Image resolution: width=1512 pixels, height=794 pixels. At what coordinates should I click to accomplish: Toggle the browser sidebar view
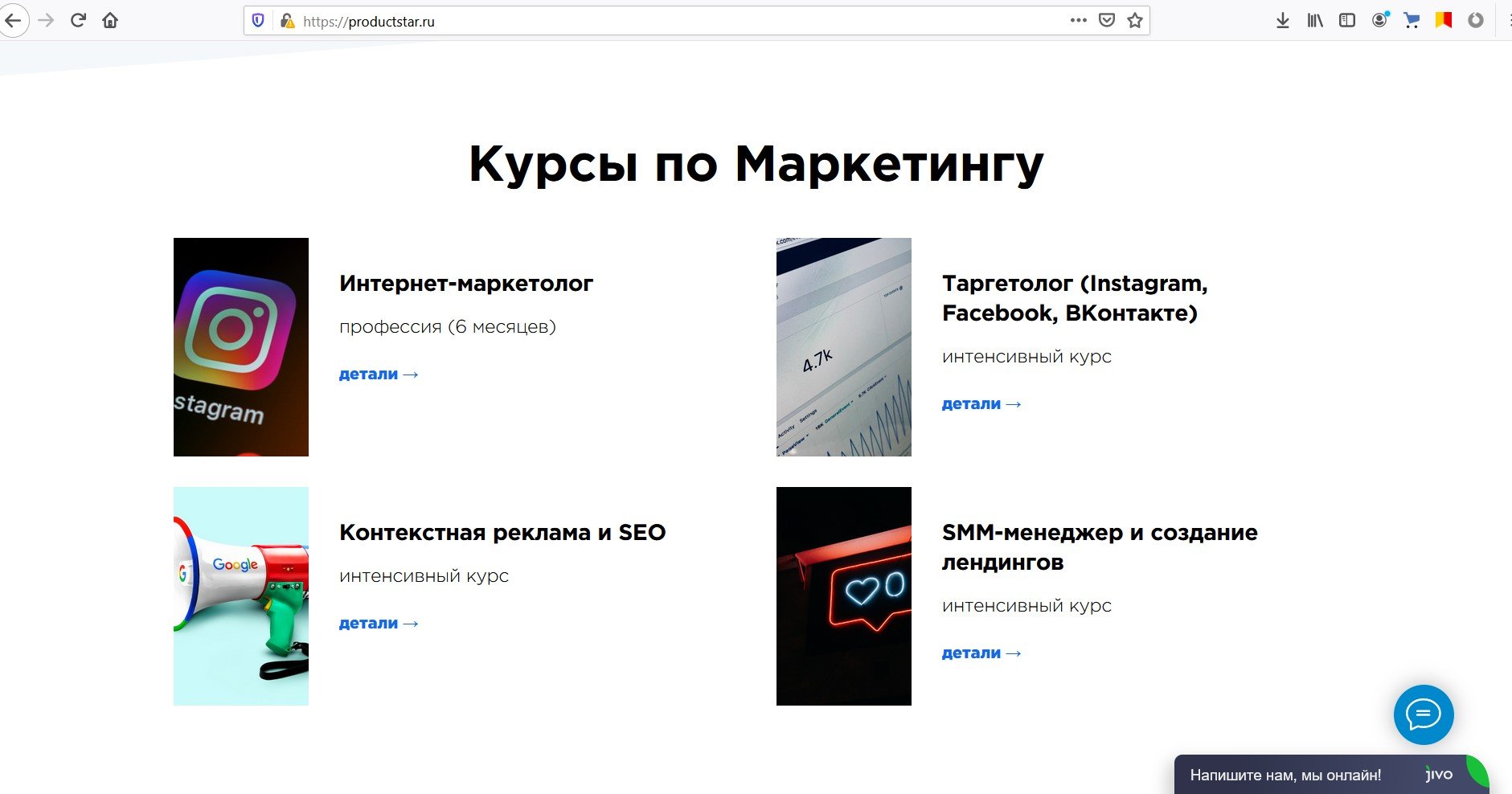click(1347, 21)
